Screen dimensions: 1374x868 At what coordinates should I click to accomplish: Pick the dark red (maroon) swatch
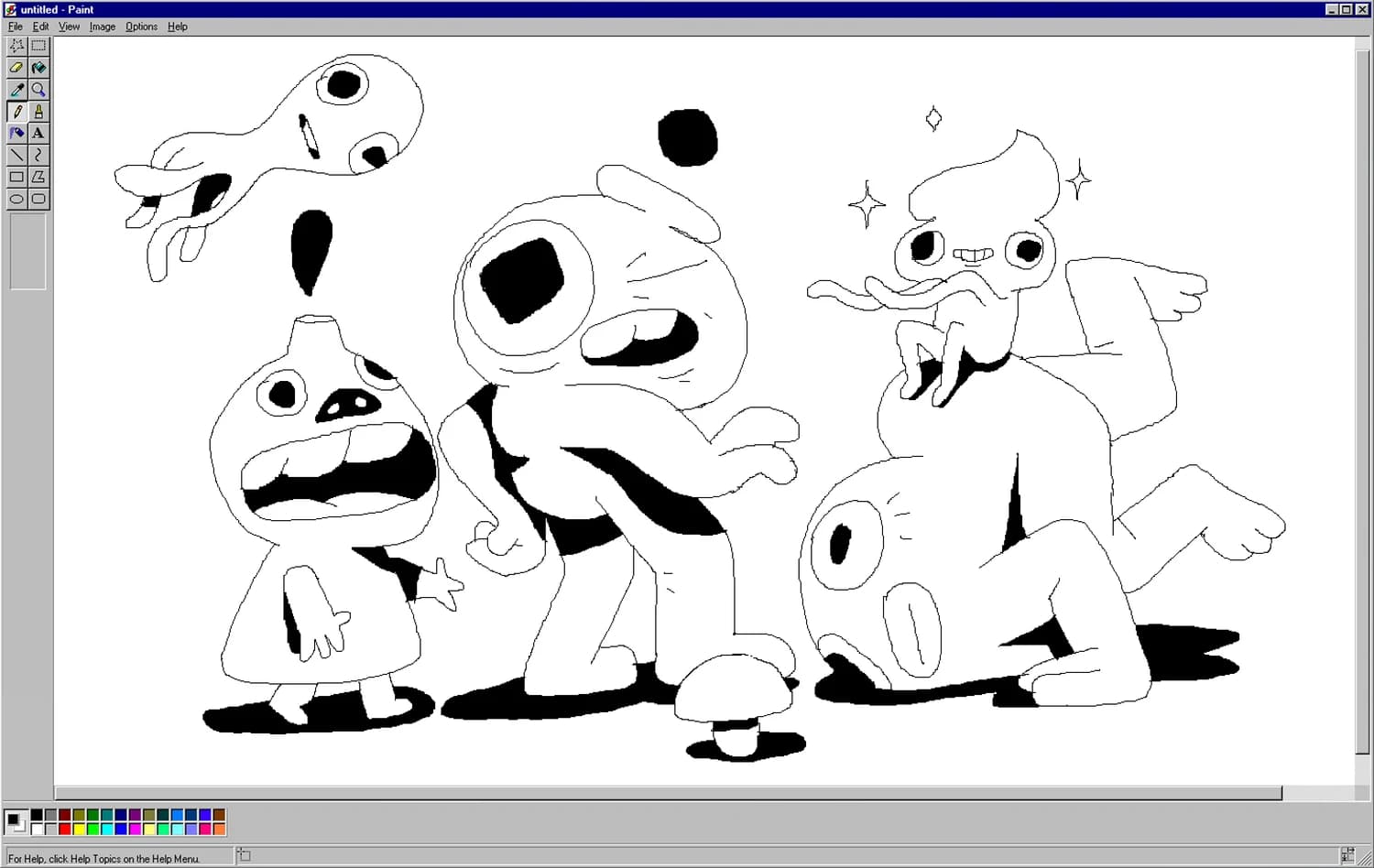click(x=65, y=815)
